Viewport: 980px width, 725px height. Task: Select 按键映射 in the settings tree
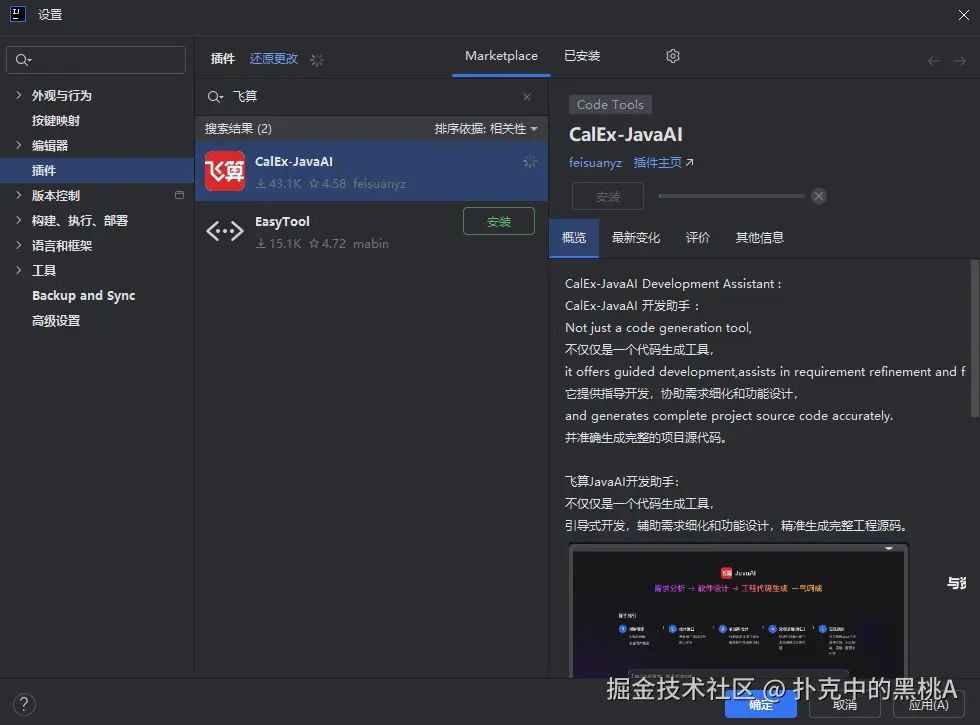[56, 121]
